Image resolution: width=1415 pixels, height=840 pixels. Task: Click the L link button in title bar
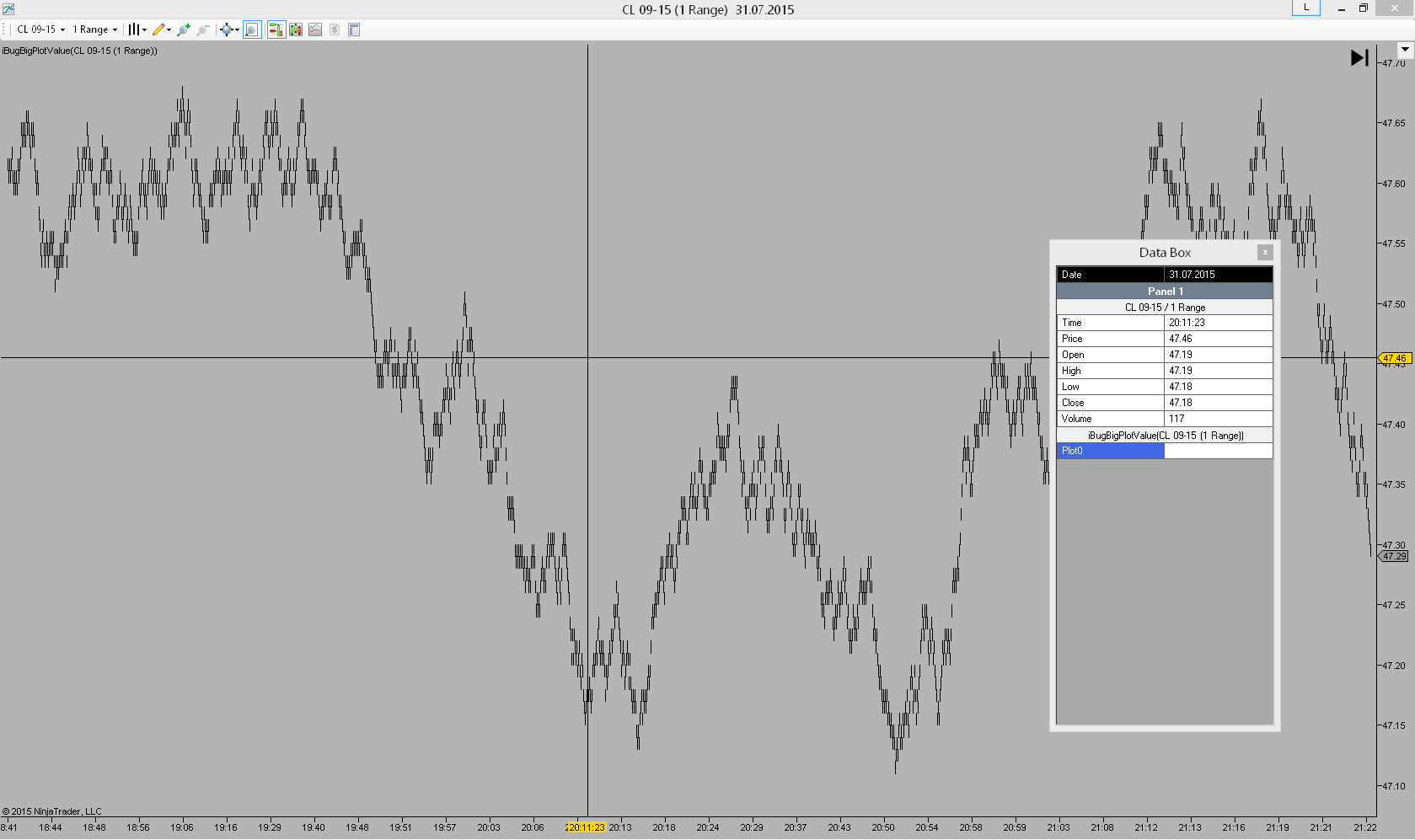coord(1306,8)
